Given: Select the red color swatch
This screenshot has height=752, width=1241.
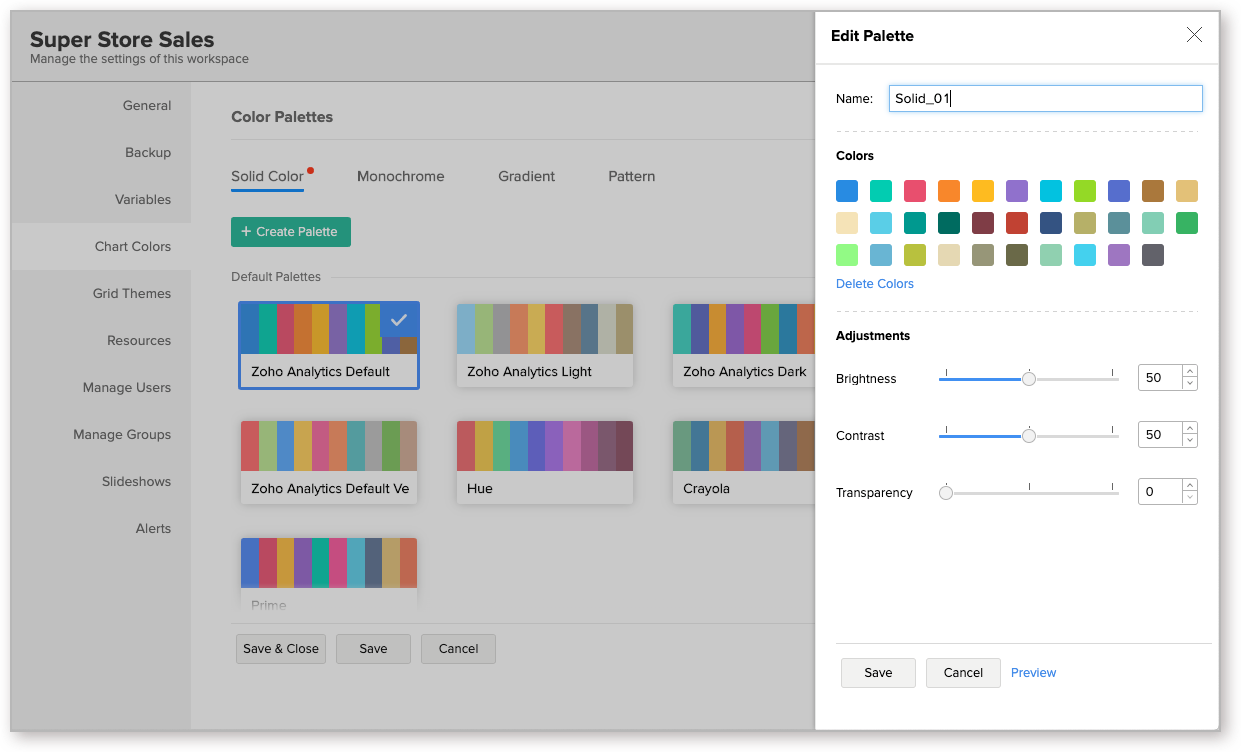Looking at the screenshot, I should (x=1017, y=223).
